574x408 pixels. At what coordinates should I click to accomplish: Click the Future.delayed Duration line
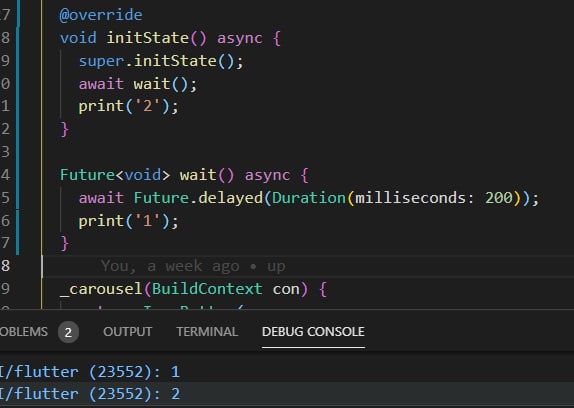(309, 198)
